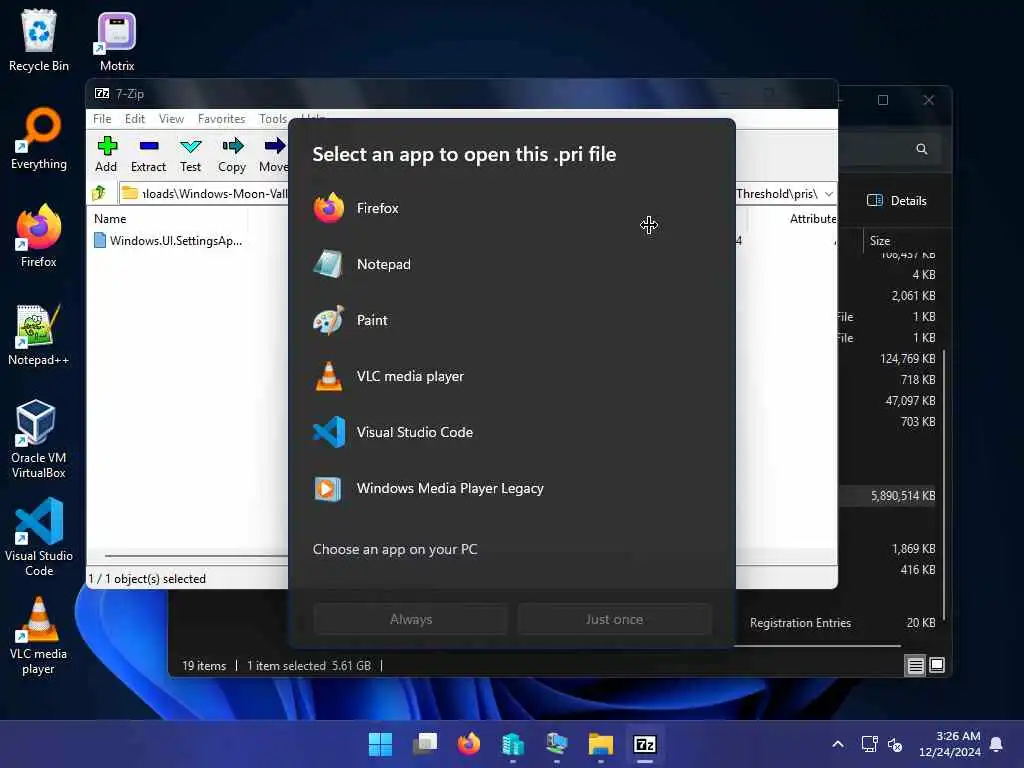Open Oracle VM VirtualBox desktop shortcut
Screen dimensions: 1024x768
pos(39,439)
